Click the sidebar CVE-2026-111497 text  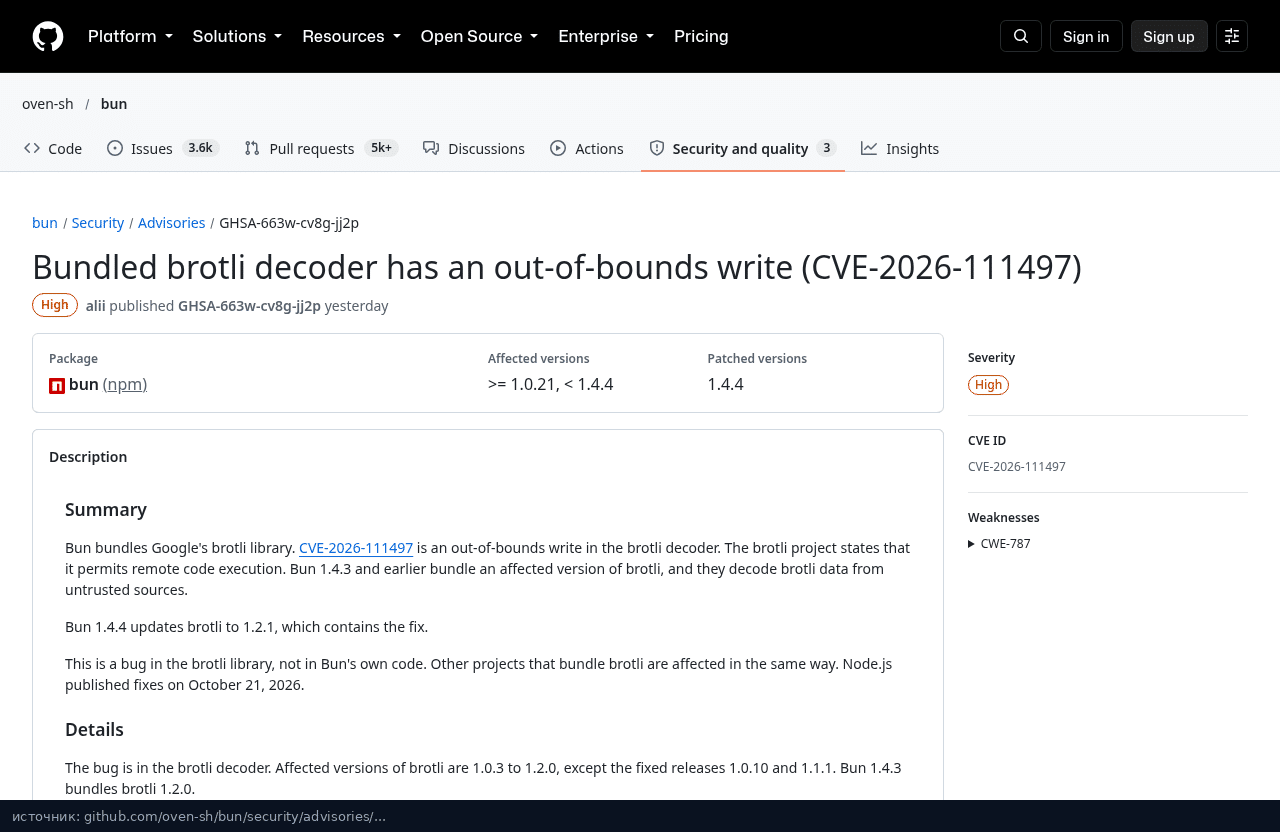coord(1017,467)
